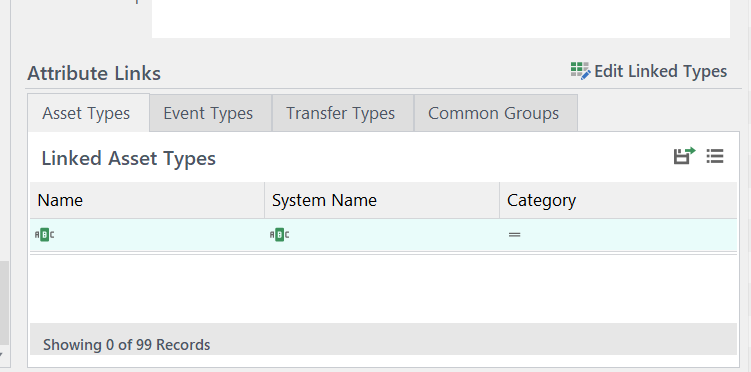Sort by the Name column header
Screen dimensions: 751x372
pos(147,200)
